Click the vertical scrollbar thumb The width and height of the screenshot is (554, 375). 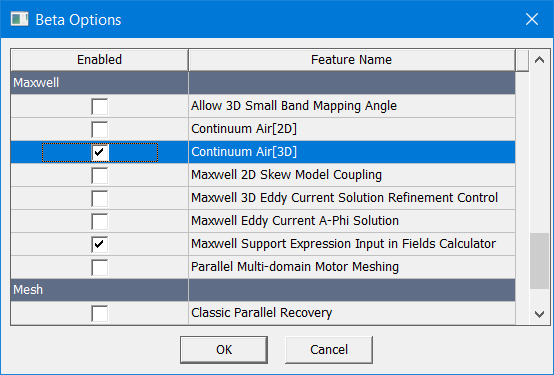540,261
